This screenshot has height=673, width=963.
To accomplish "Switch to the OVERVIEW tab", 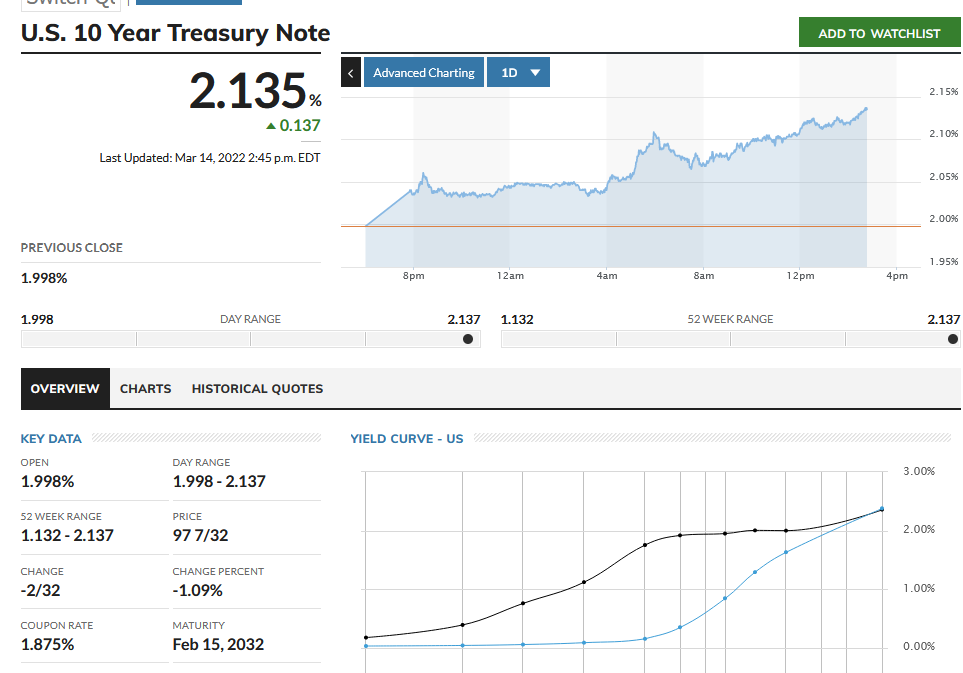I will tap(65, 389).
